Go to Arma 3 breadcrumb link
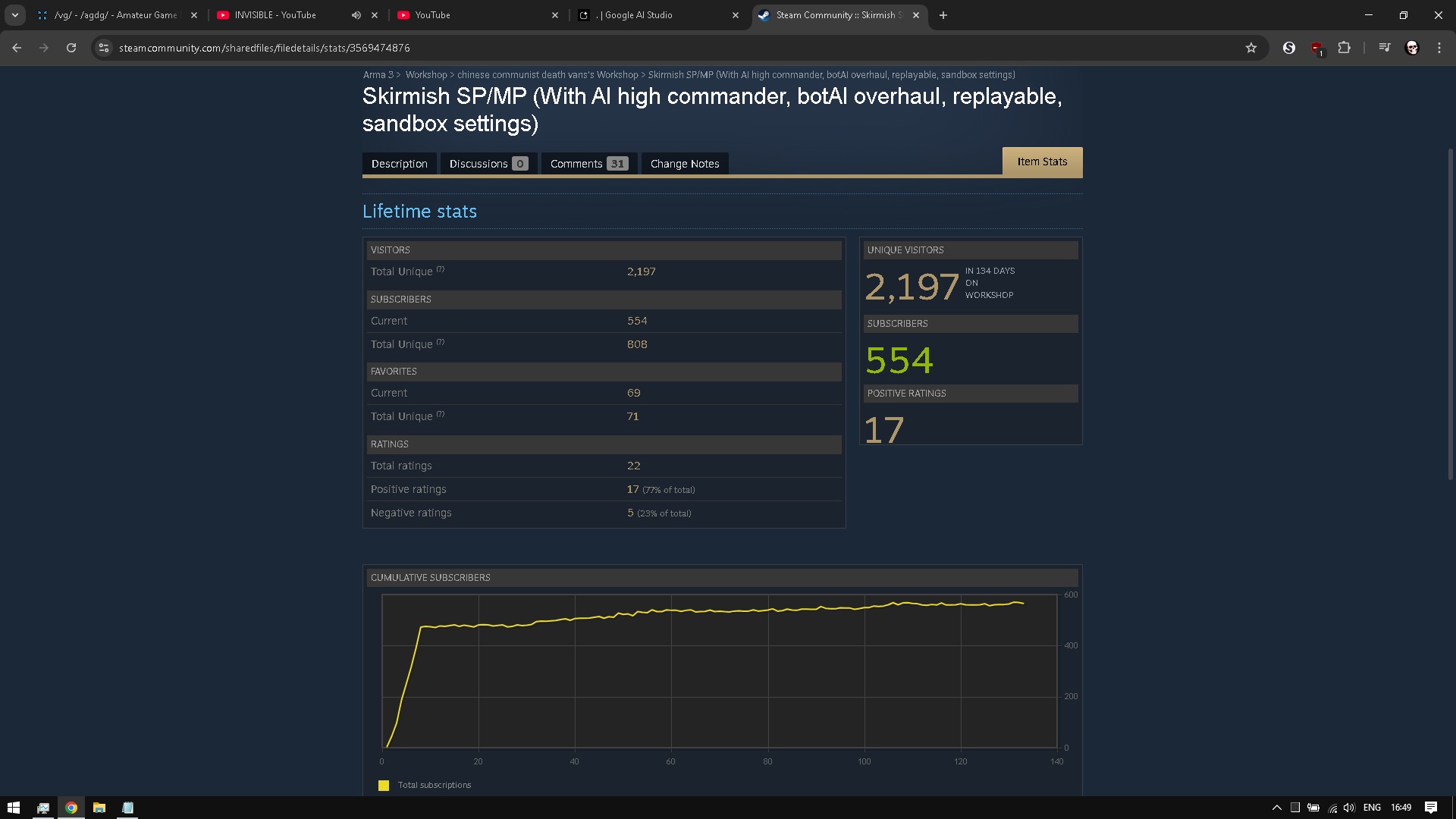The width and height of the screenshot is (1456, 819). (378, 75)
